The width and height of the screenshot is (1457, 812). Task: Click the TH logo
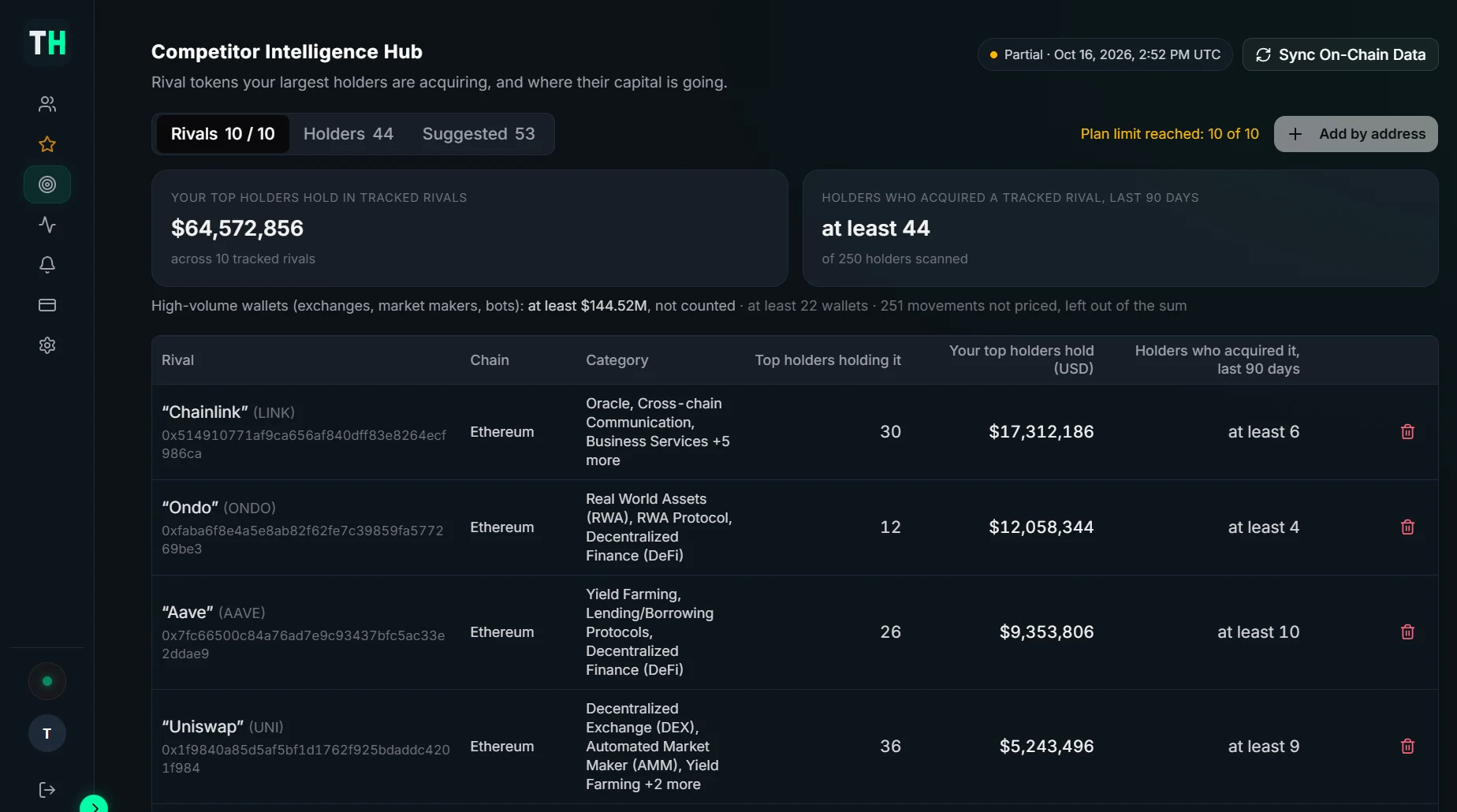click(47, 43)
